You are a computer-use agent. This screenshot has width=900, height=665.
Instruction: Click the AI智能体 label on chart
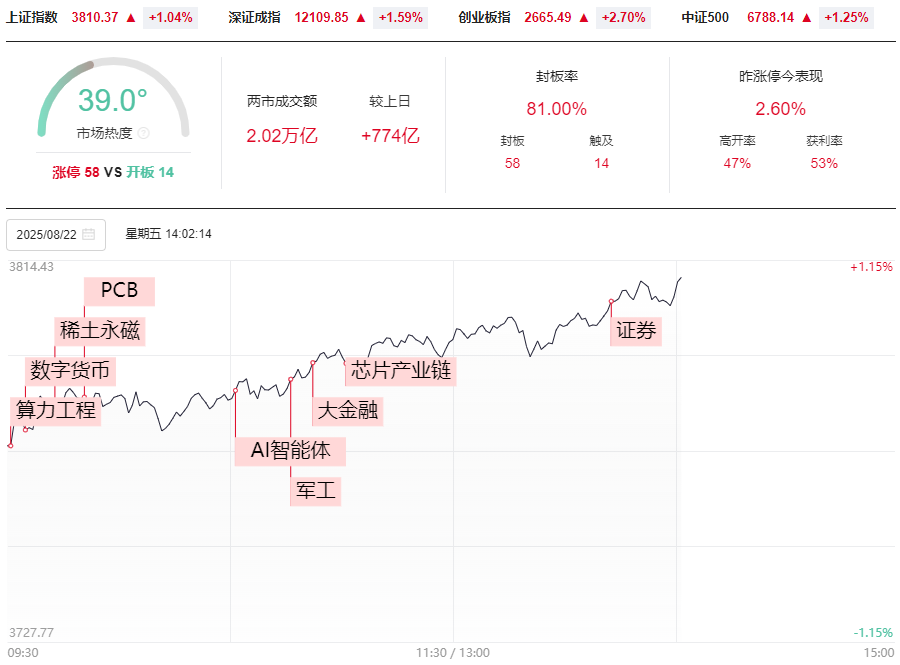pyautogui.click(x=290, y=451)
